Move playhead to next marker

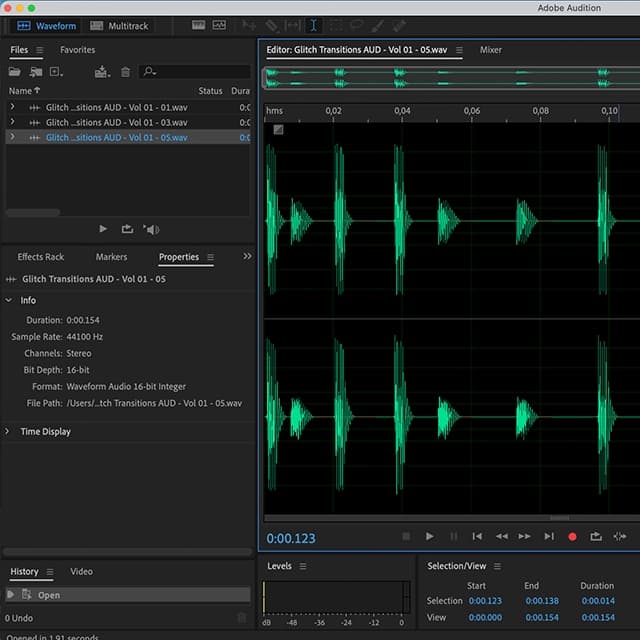pyautogui.click(x=548, y=537)
